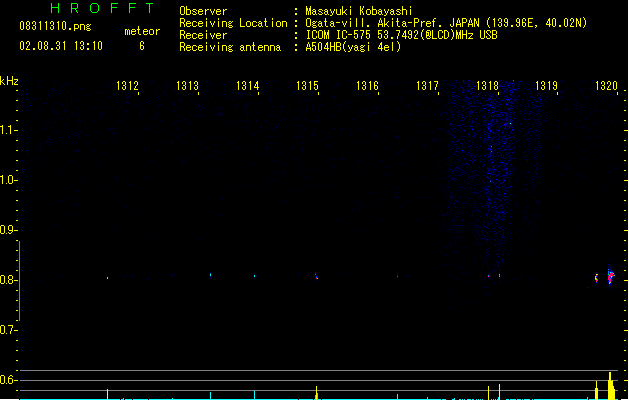Click the strong red meteor echo near 1320

tap(611, 277)
